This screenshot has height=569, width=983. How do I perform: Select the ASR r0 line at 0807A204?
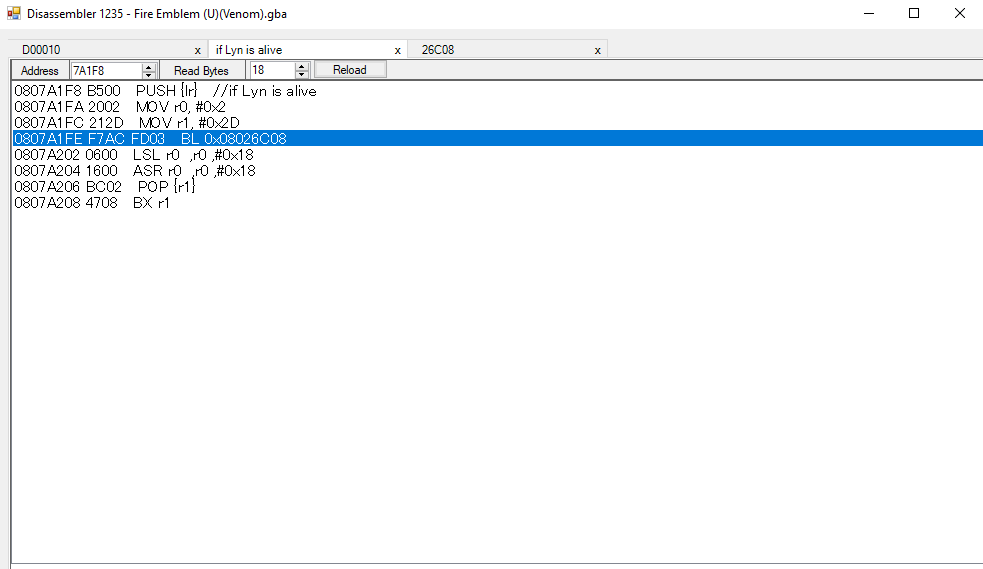(x=497, y=171)
